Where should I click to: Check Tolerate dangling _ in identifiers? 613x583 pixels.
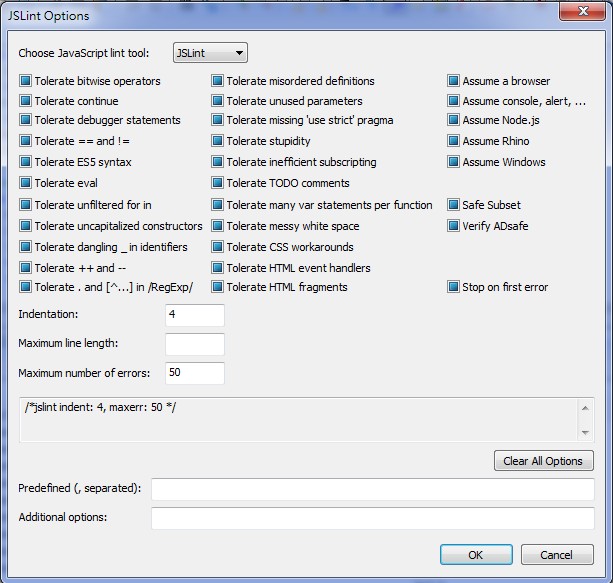click(x=25, y=247)
